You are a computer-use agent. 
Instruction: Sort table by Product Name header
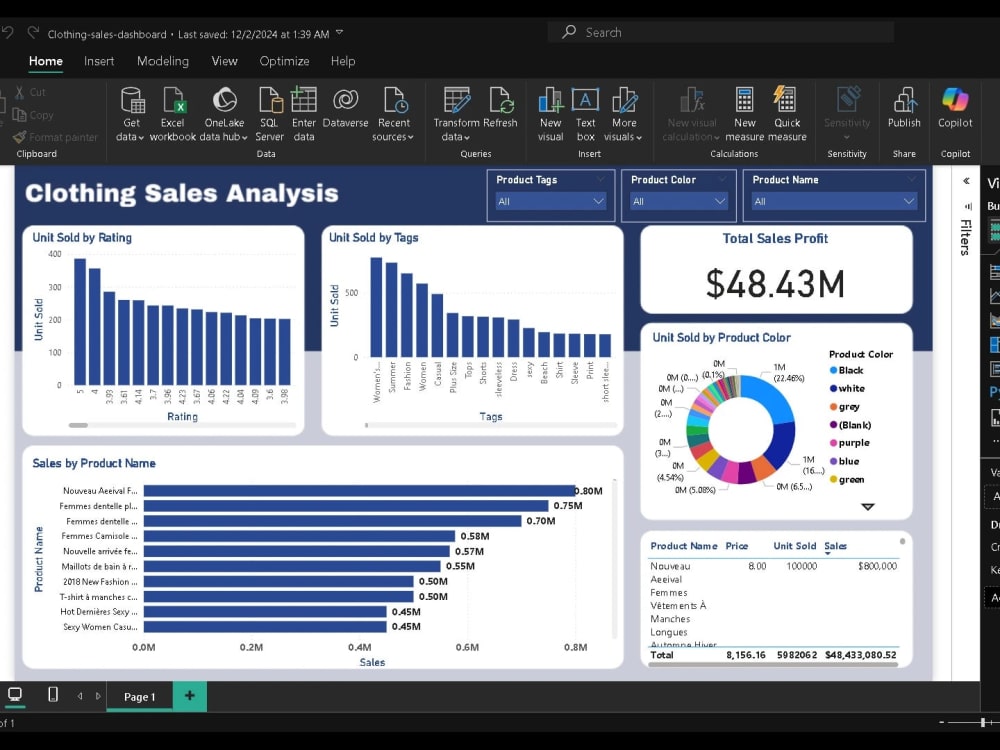[684, 546]
